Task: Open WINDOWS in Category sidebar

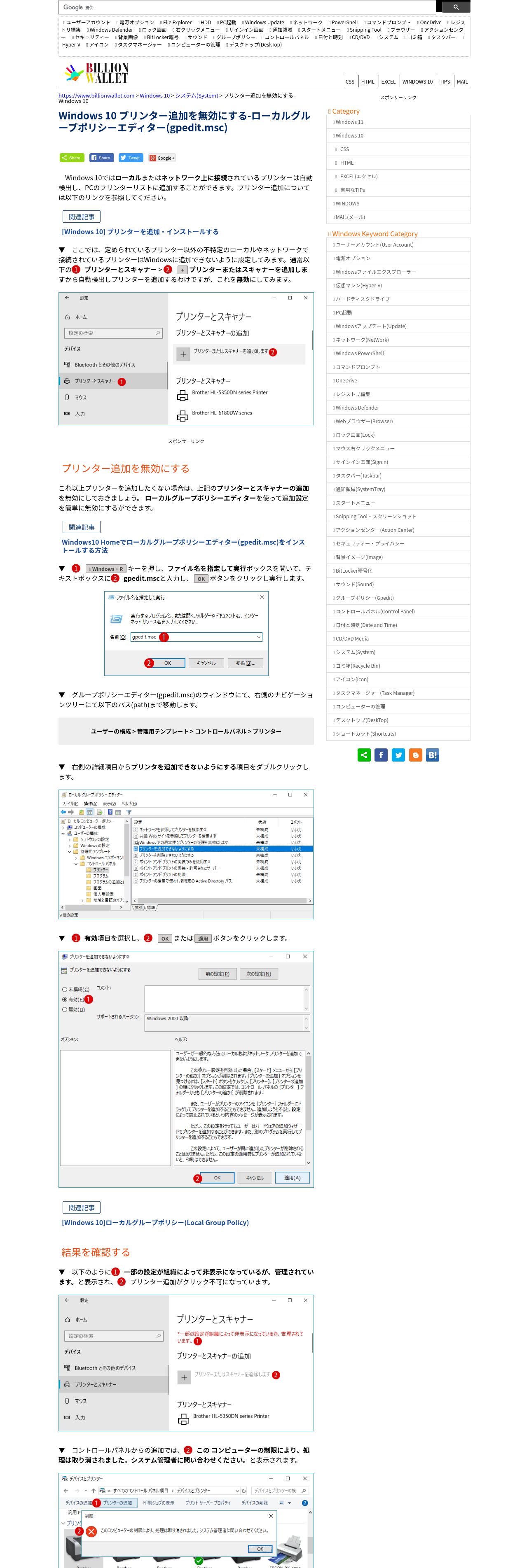Action: (x=398, y=203)
